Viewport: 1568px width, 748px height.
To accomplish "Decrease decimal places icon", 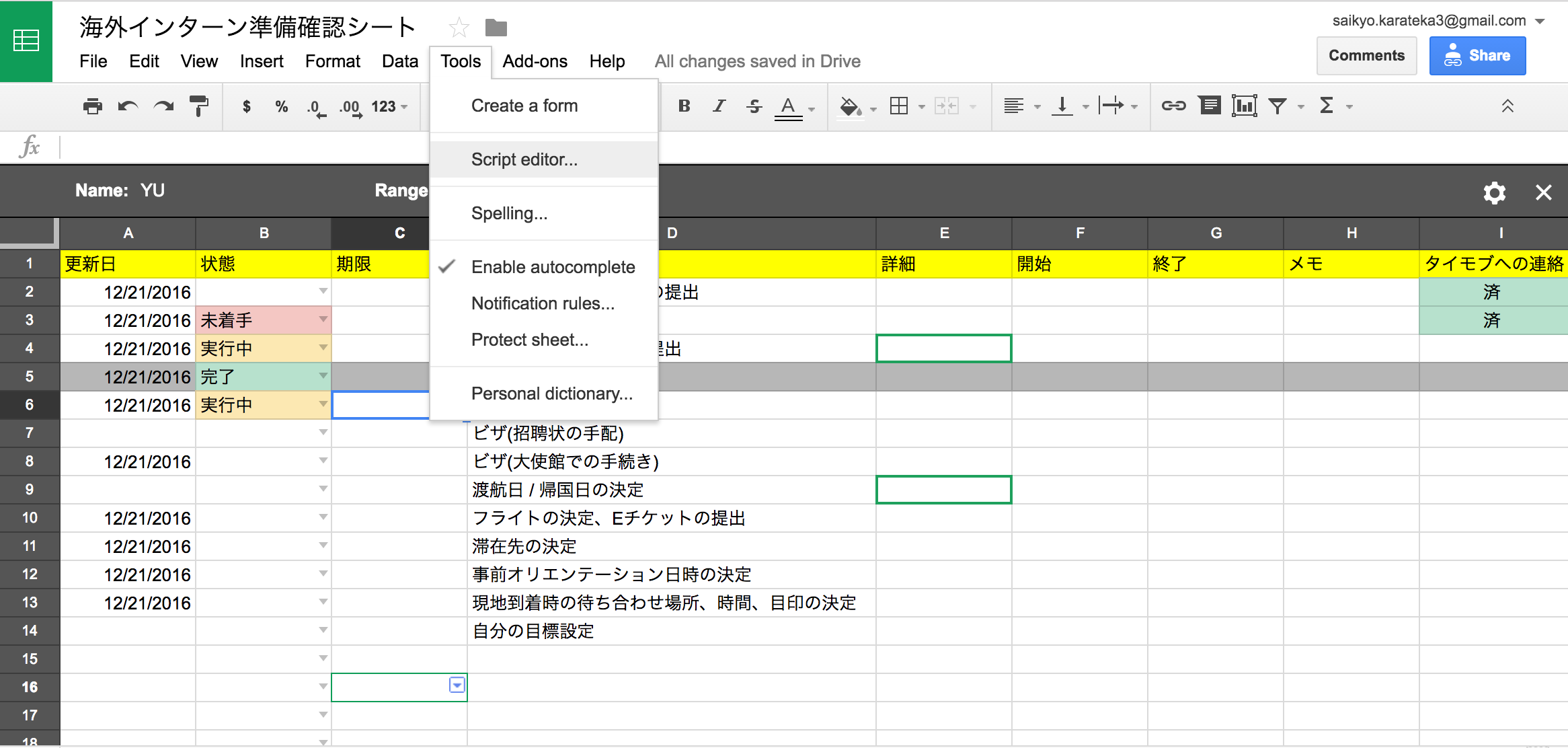I will pyautogui.click(x=316, y=108).
